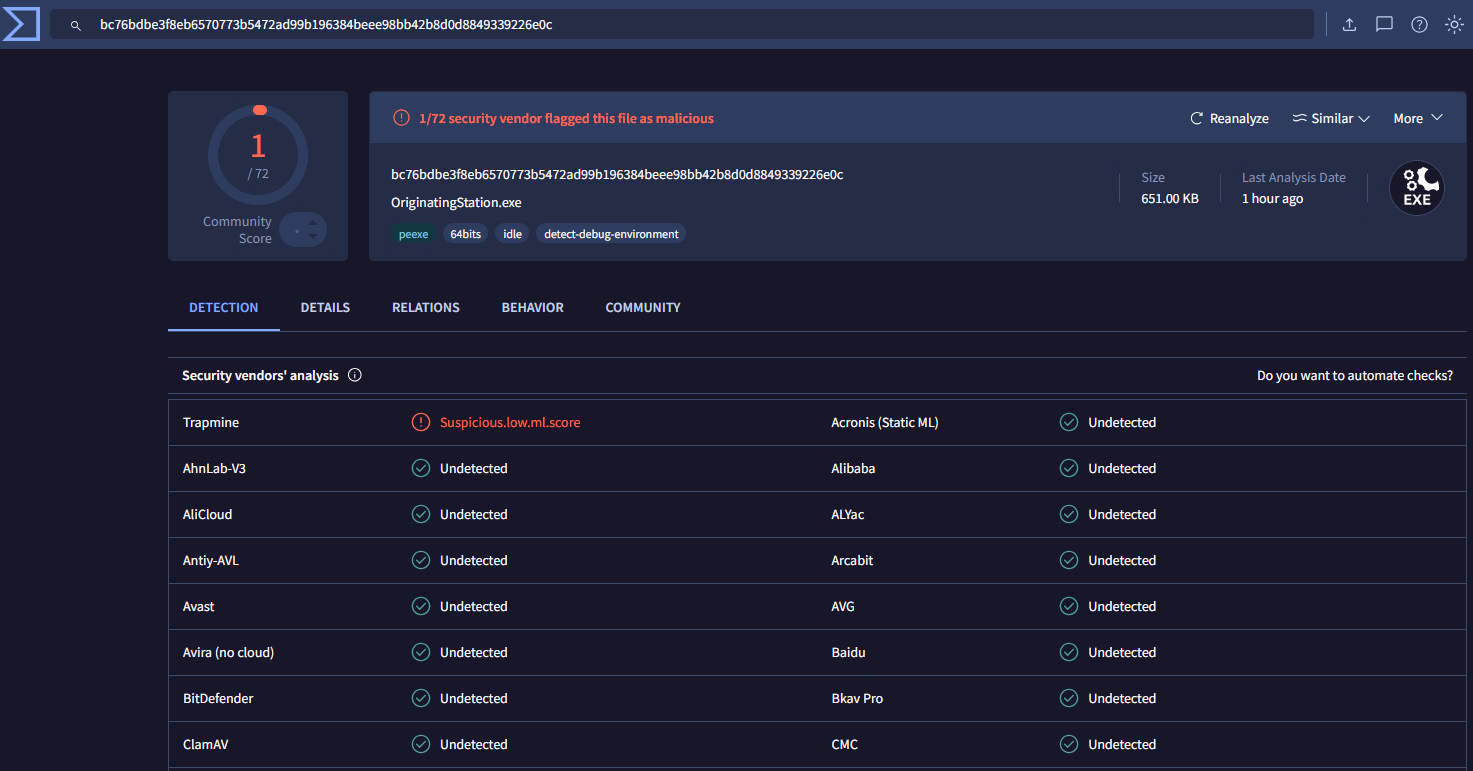Switch to the DETECTION tab
The height and width of the screenshot is (771, 1473).
point(224,307)
